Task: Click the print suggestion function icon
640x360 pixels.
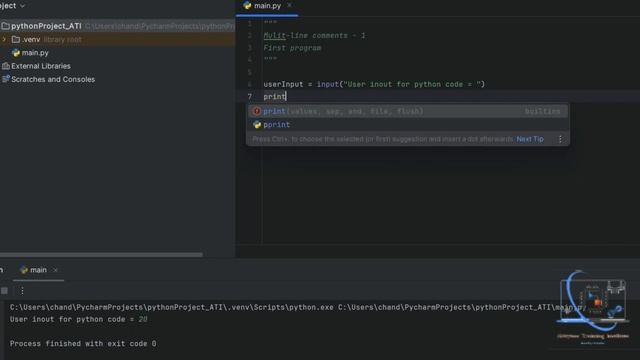Action: [x=257, y=111]
